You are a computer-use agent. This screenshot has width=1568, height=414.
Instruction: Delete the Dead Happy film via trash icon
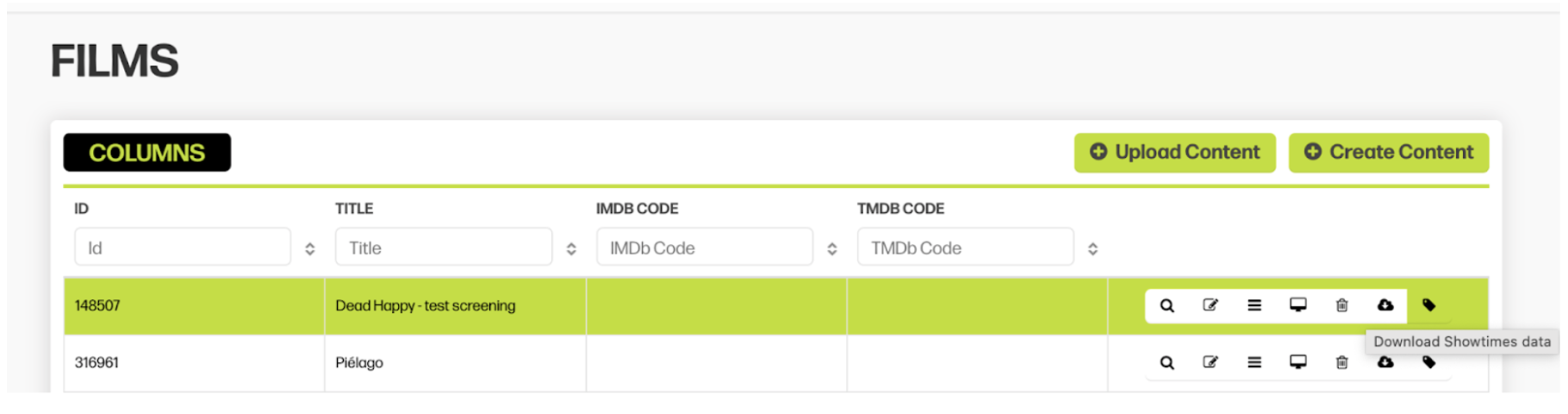[1342, 305]
